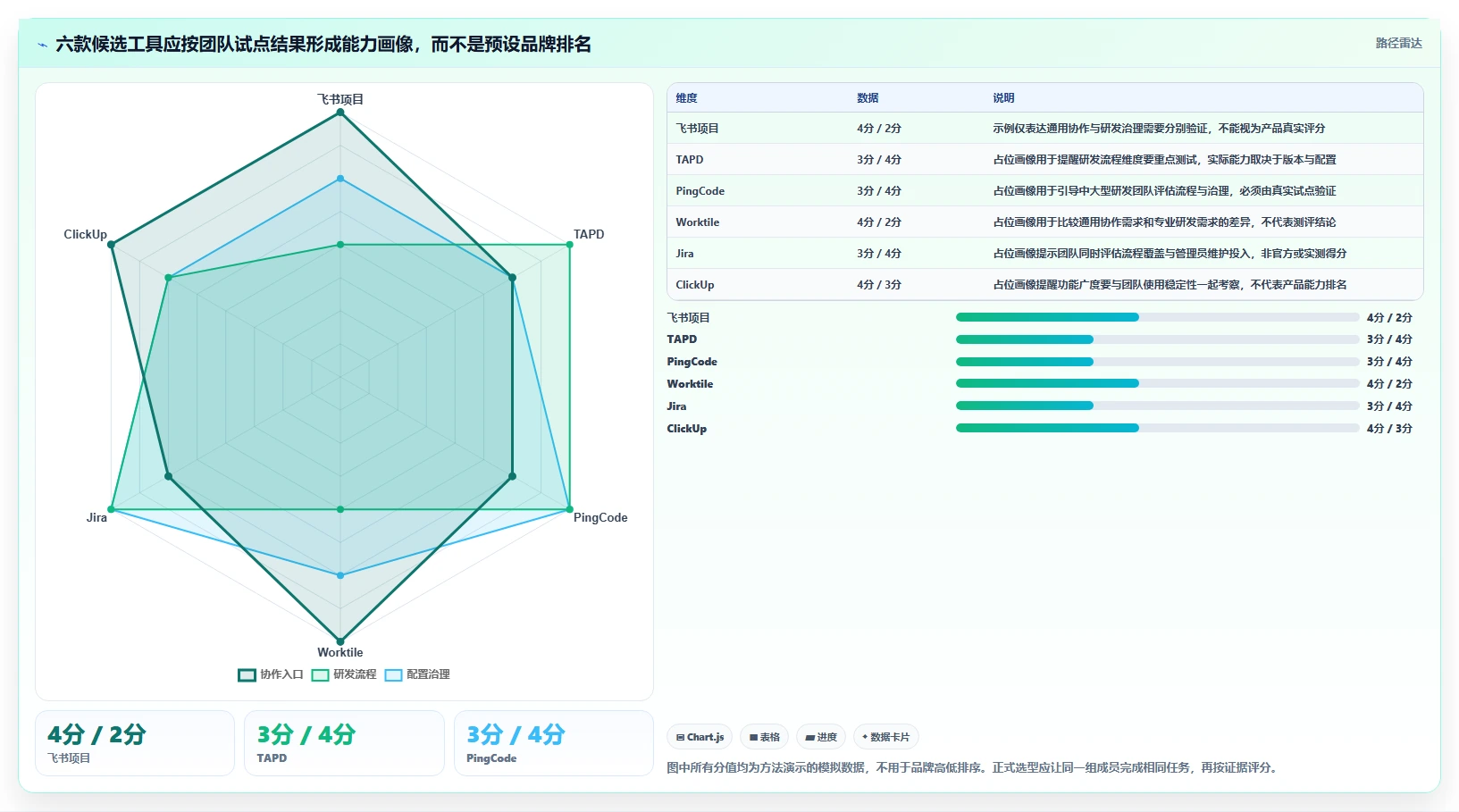
Task: Select the Jira table row name
Action: coord(684,254)
